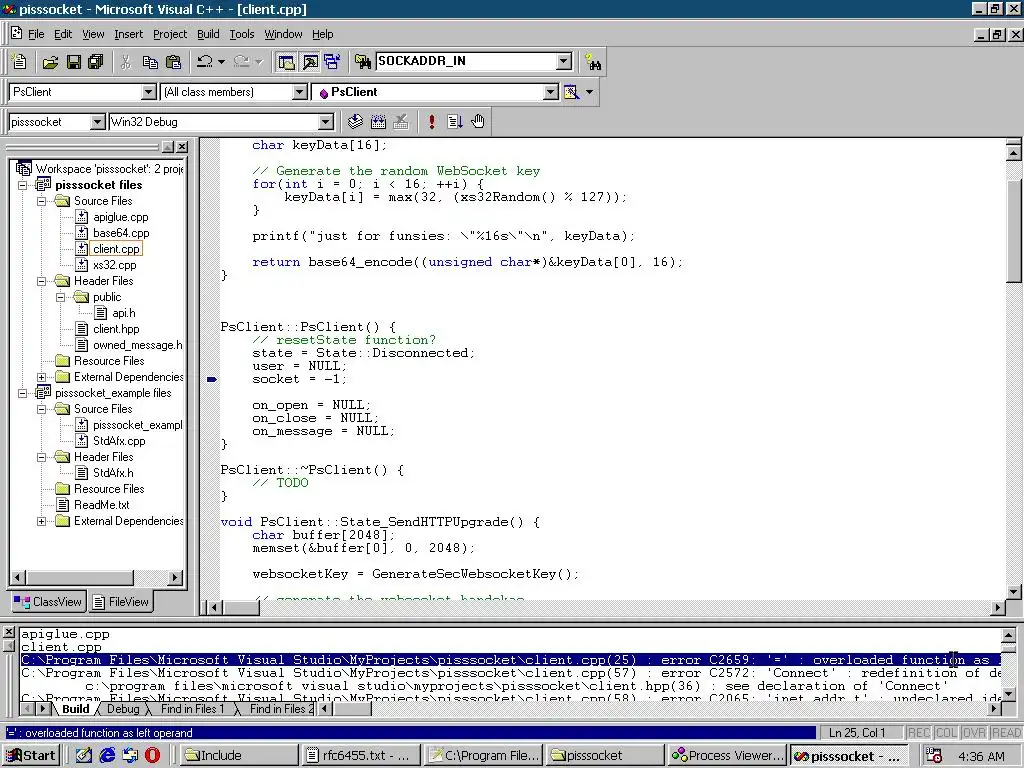1024x768 pixels.
Task: Open the Edit menu
Action: coord(63,34)
